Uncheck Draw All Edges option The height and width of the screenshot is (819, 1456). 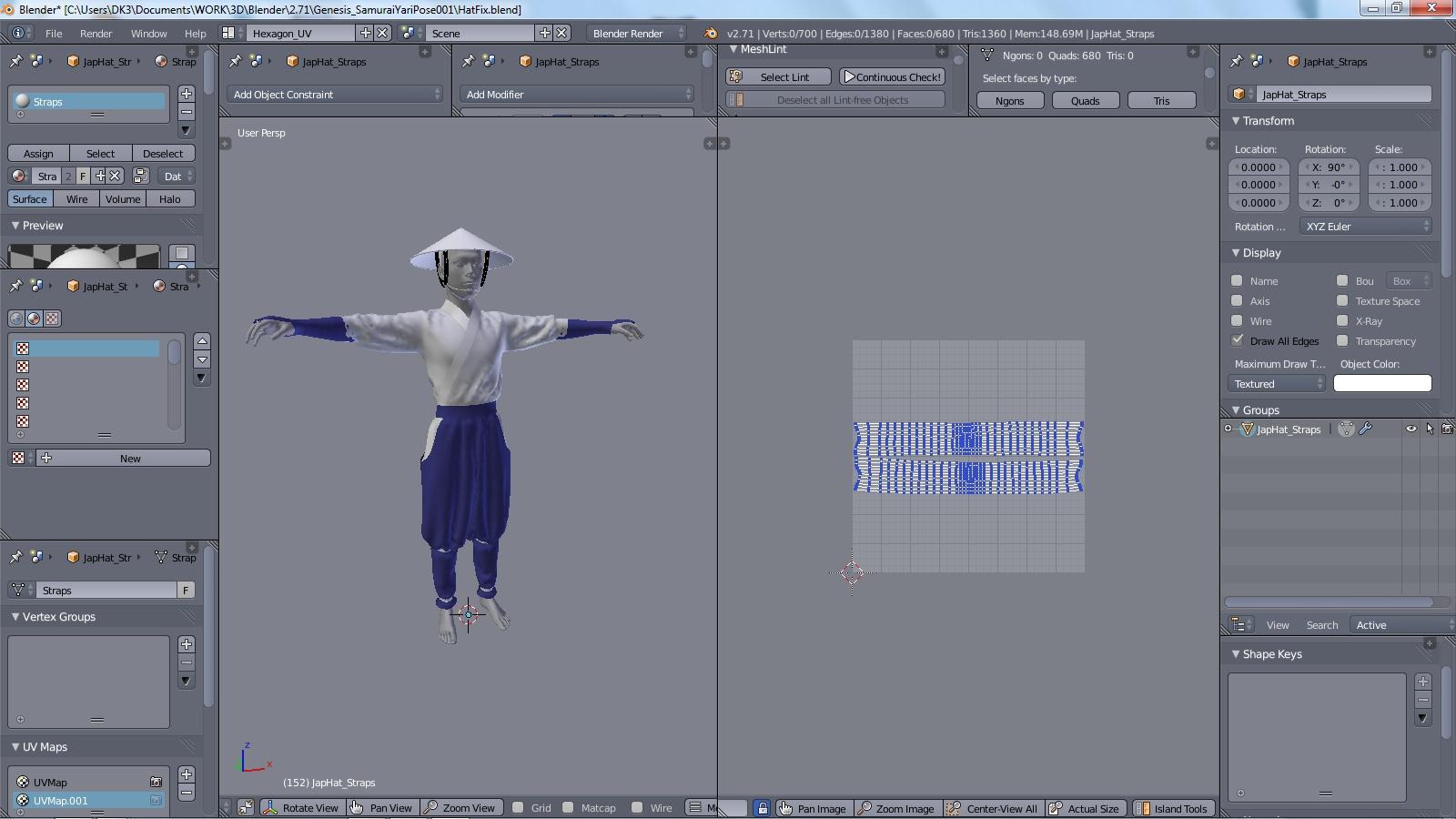point(1238,340)
